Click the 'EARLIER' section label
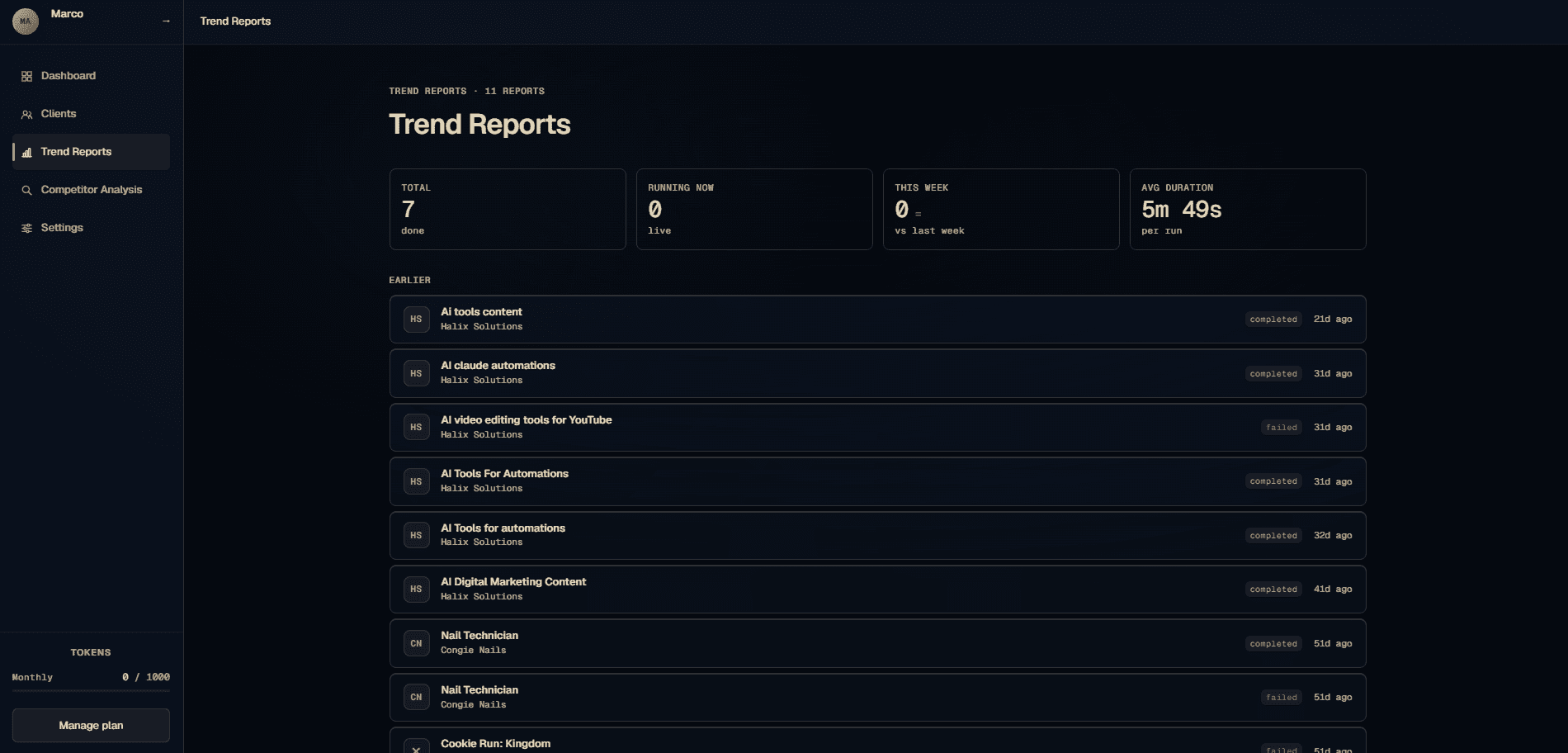 coord(410,281)
